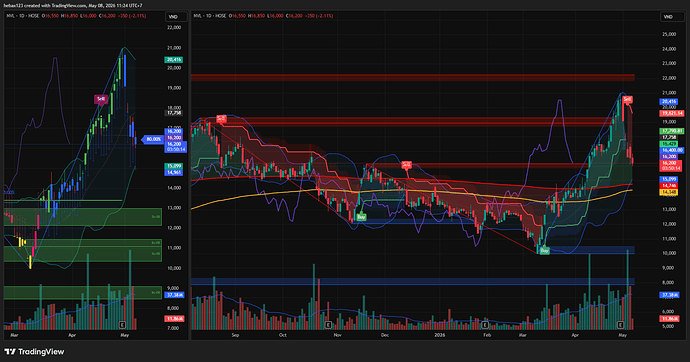The width and height of the screenshot is (690, 362).
Task: Click Sep on right chart time axis
Action: pos(235,335)
